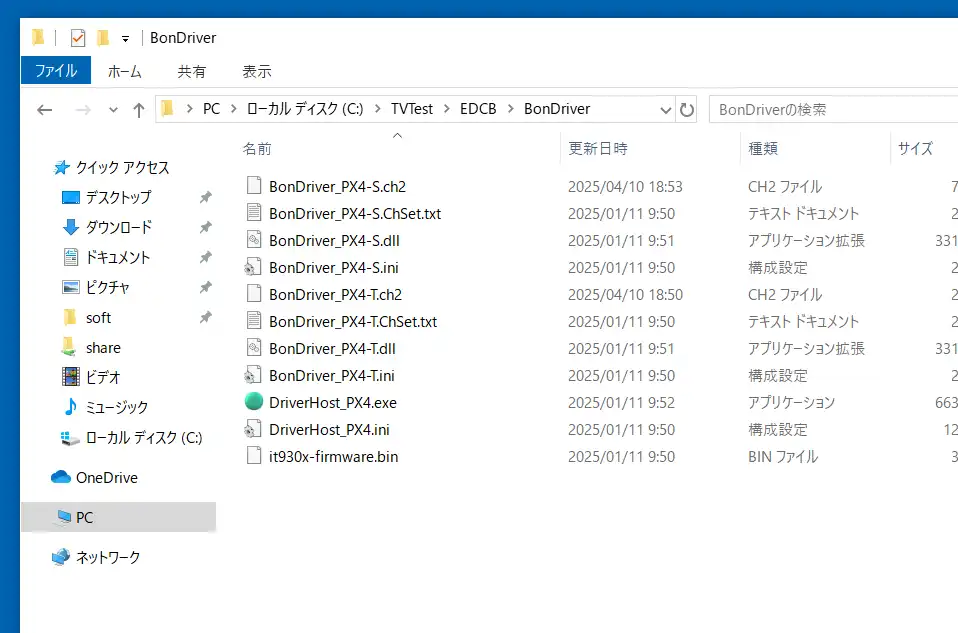The height and width of the screenshot is (633, 958).
Task: Select the BonDriver_PX4-T.ini file icon
Action: tap(253, 375)
